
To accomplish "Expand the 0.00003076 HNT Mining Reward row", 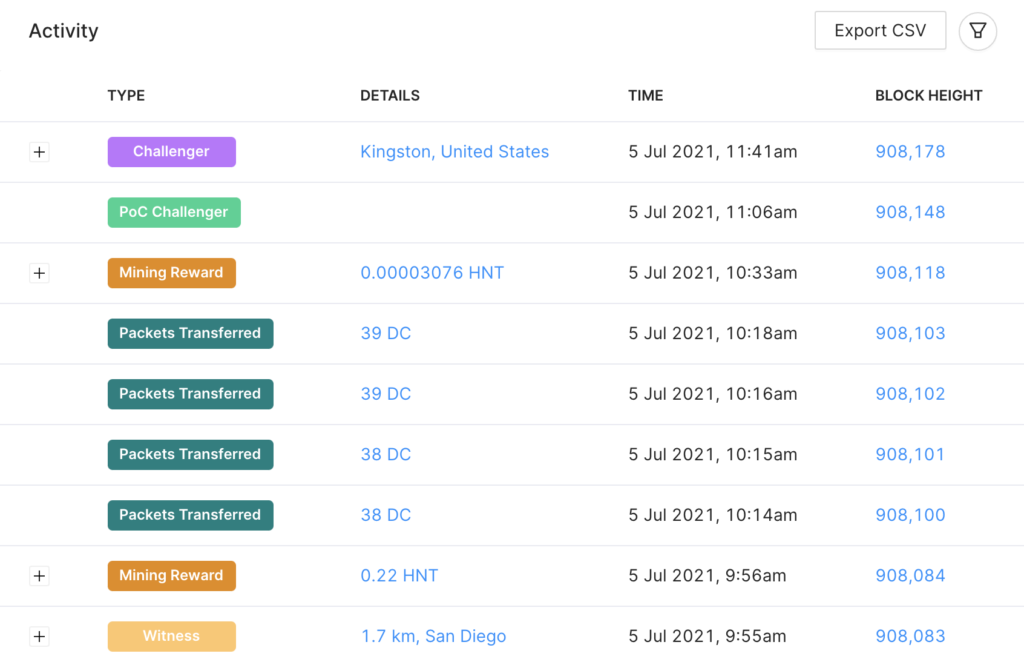I will pyautogui.click(x=39, y=273).
